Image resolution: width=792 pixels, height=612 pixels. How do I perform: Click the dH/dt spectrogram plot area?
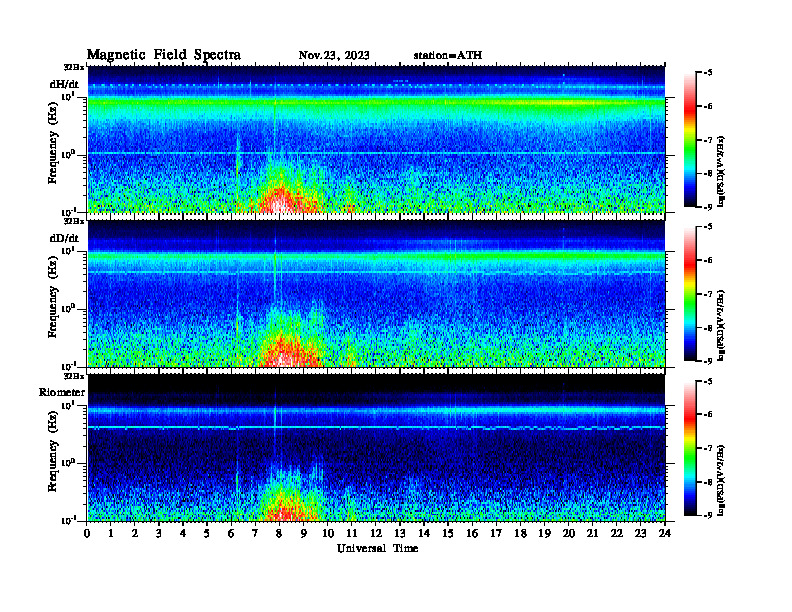click(x=376, y=139)
